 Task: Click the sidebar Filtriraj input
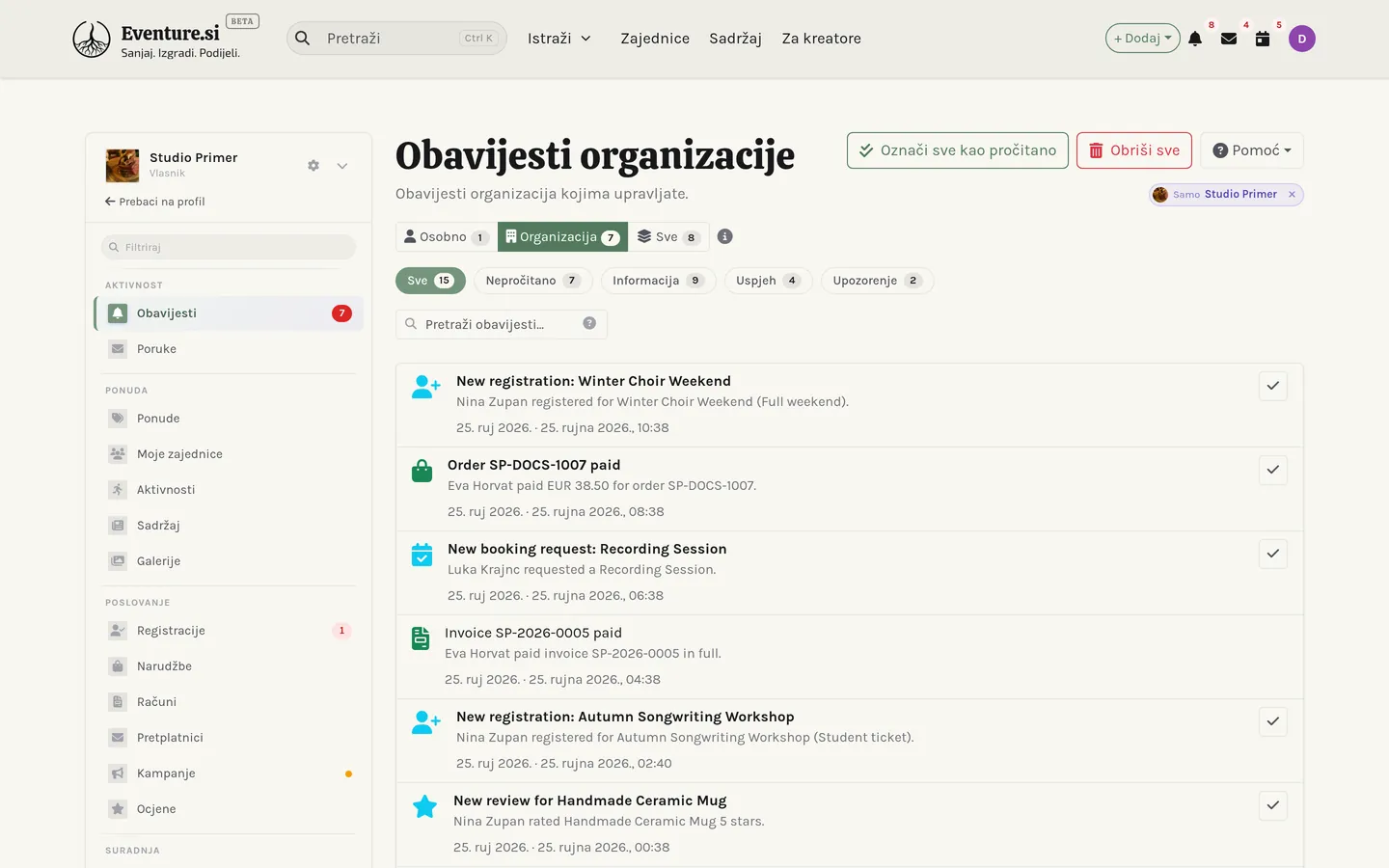[x=229, y=247]
